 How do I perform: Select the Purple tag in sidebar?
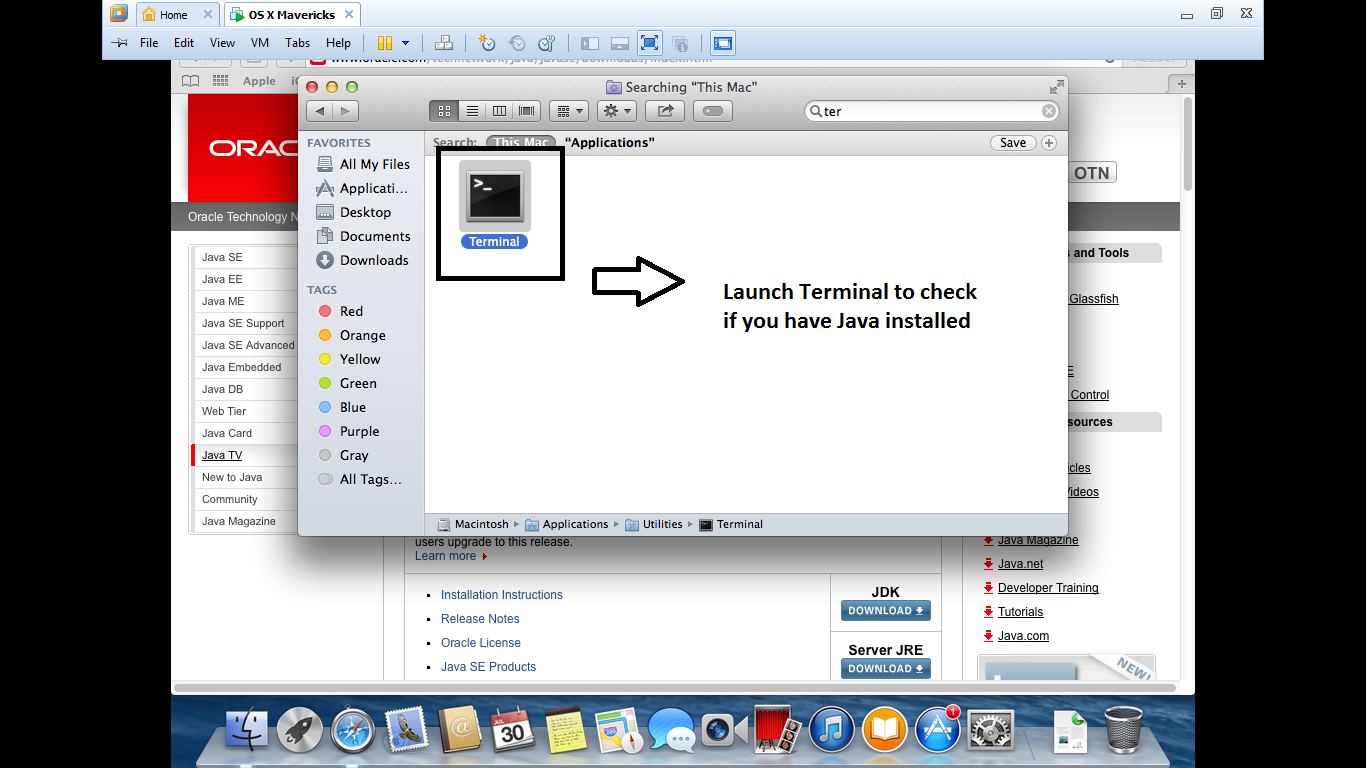tap(348, 431)
